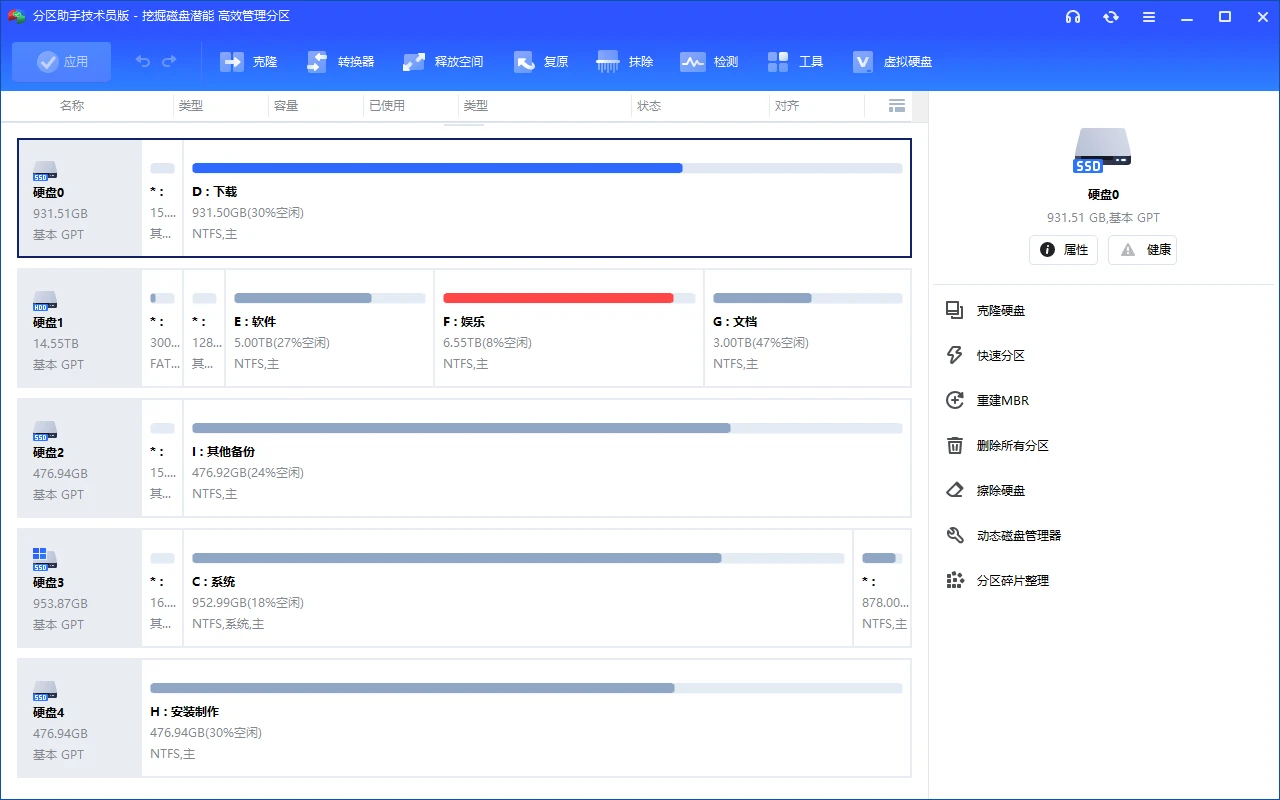
Task: Open the headset support icon
Action: click(1073, 17)
